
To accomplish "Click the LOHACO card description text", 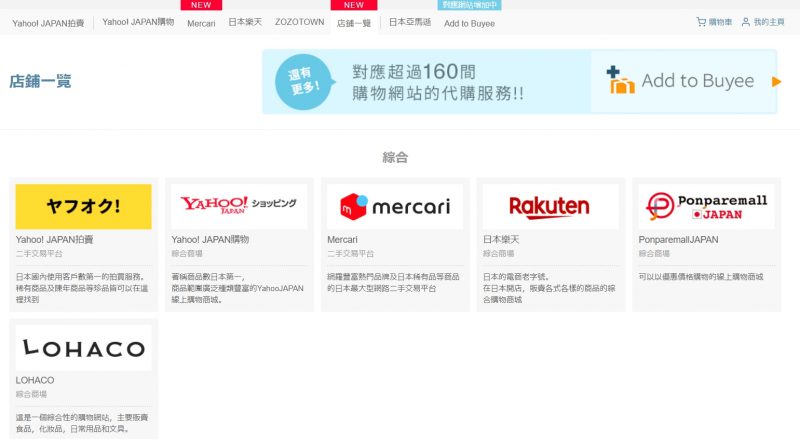I will click(x=82, y=423).
